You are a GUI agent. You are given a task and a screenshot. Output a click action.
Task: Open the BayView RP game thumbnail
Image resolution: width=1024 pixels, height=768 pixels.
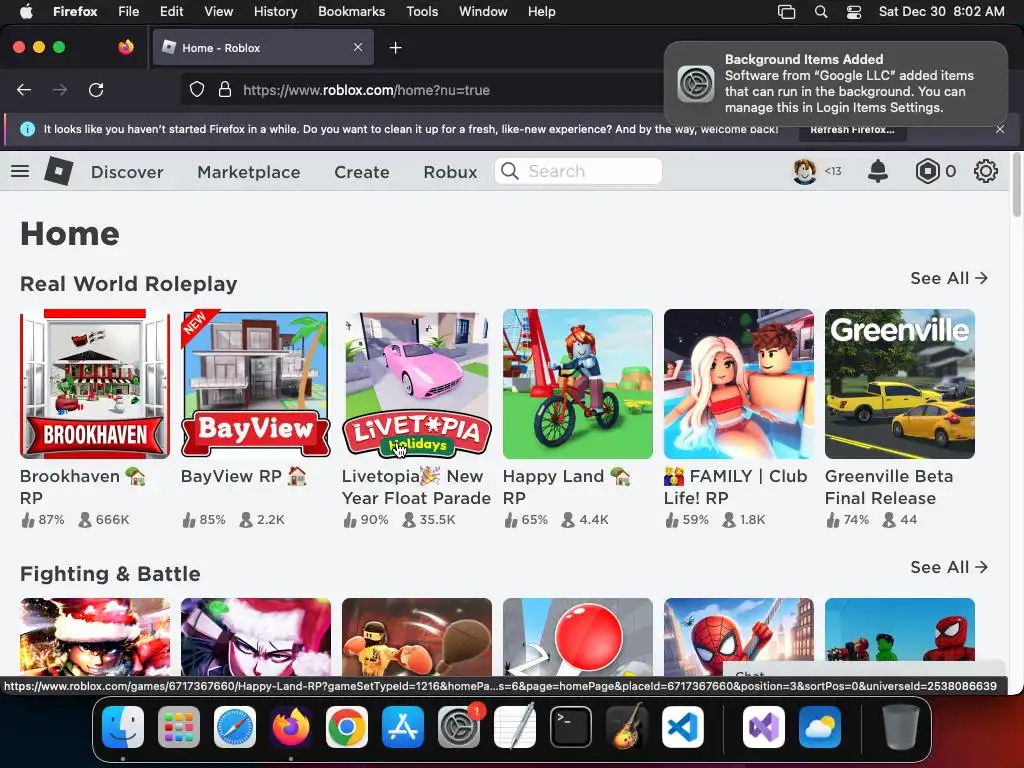coord(256,384)
